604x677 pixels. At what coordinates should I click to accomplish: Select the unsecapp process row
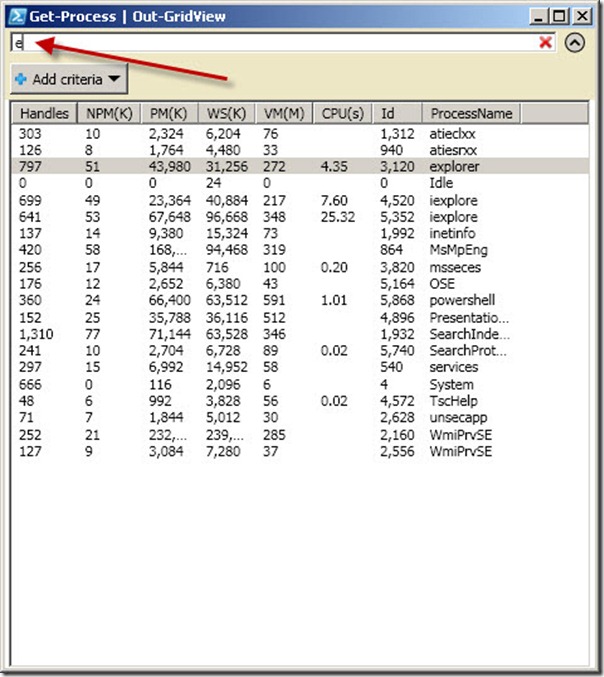300,418
